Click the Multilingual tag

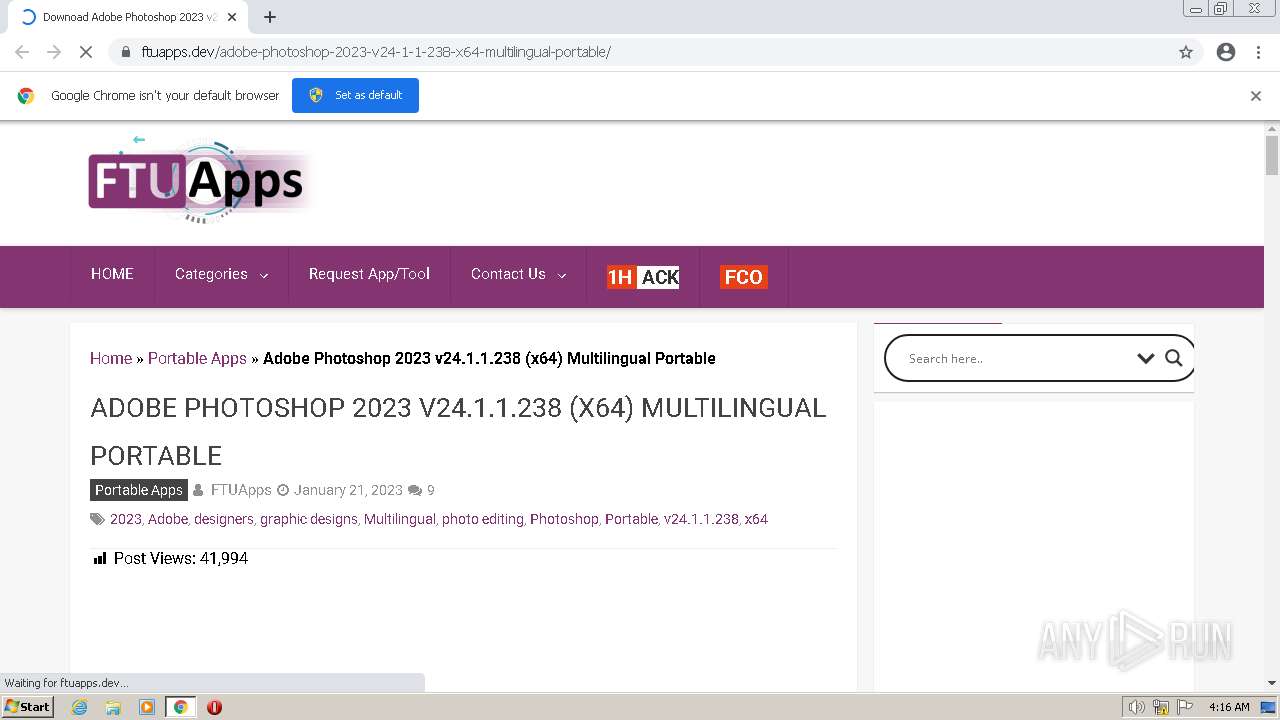400,519
